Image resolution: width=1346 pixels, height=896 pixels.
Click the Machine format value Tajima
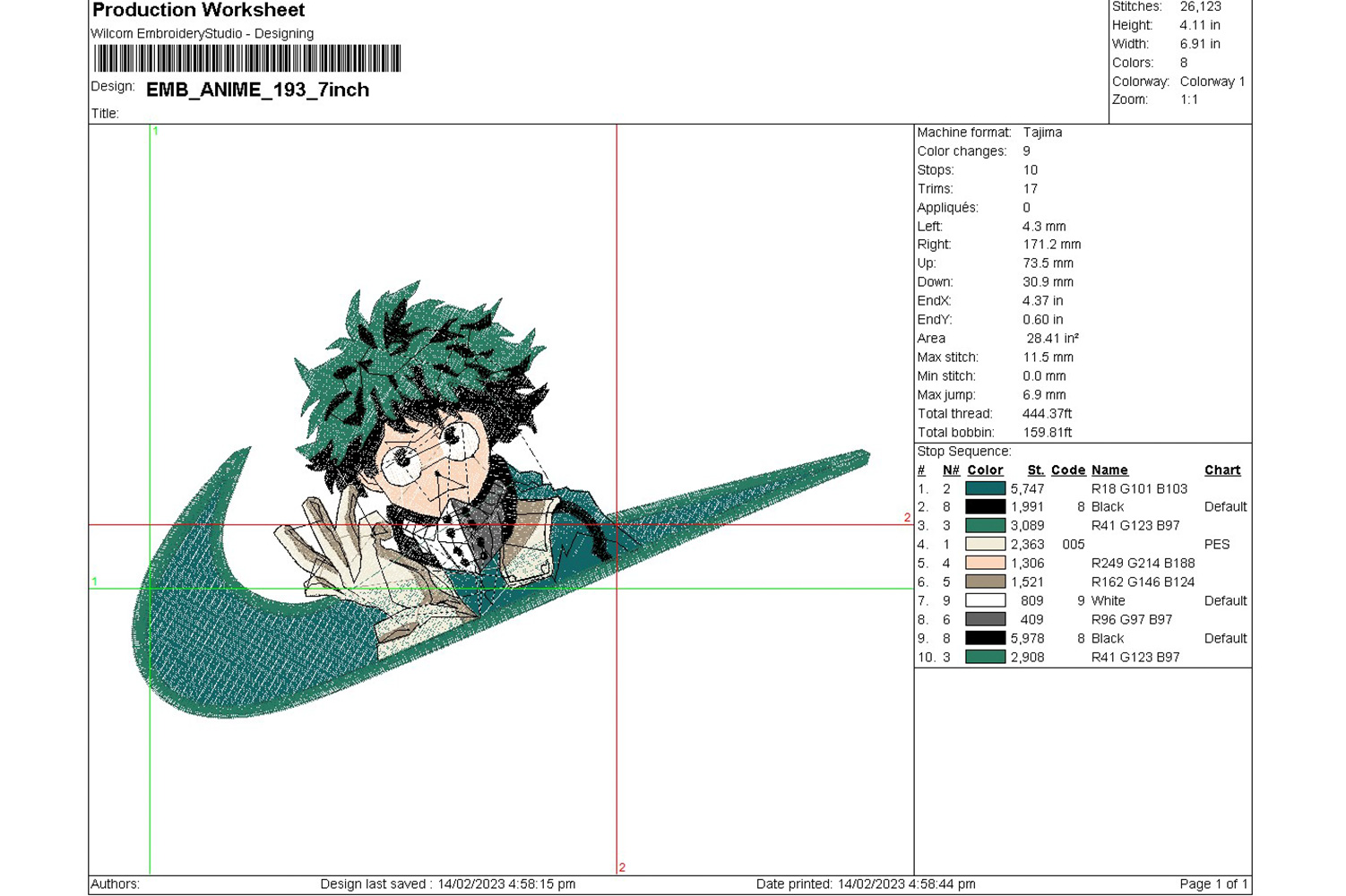(1042, 133)
